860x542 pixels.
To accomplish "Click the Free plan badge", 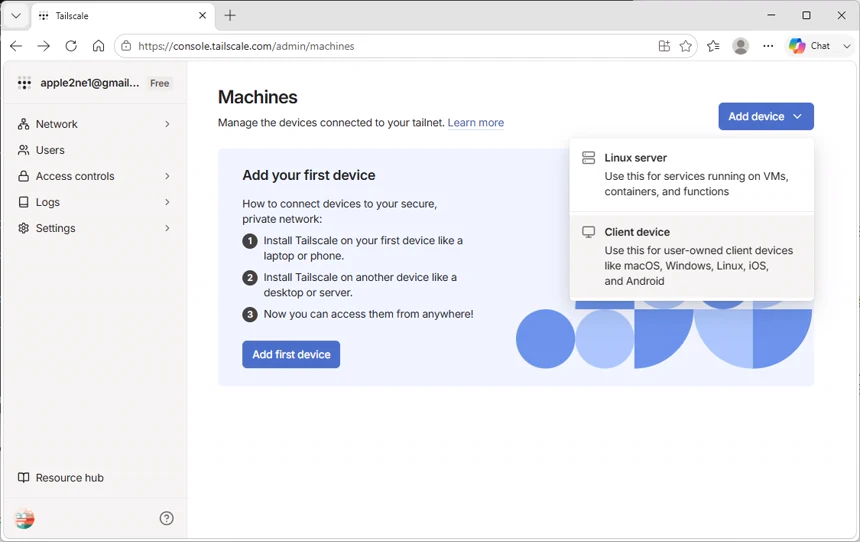I will [160, 83].
